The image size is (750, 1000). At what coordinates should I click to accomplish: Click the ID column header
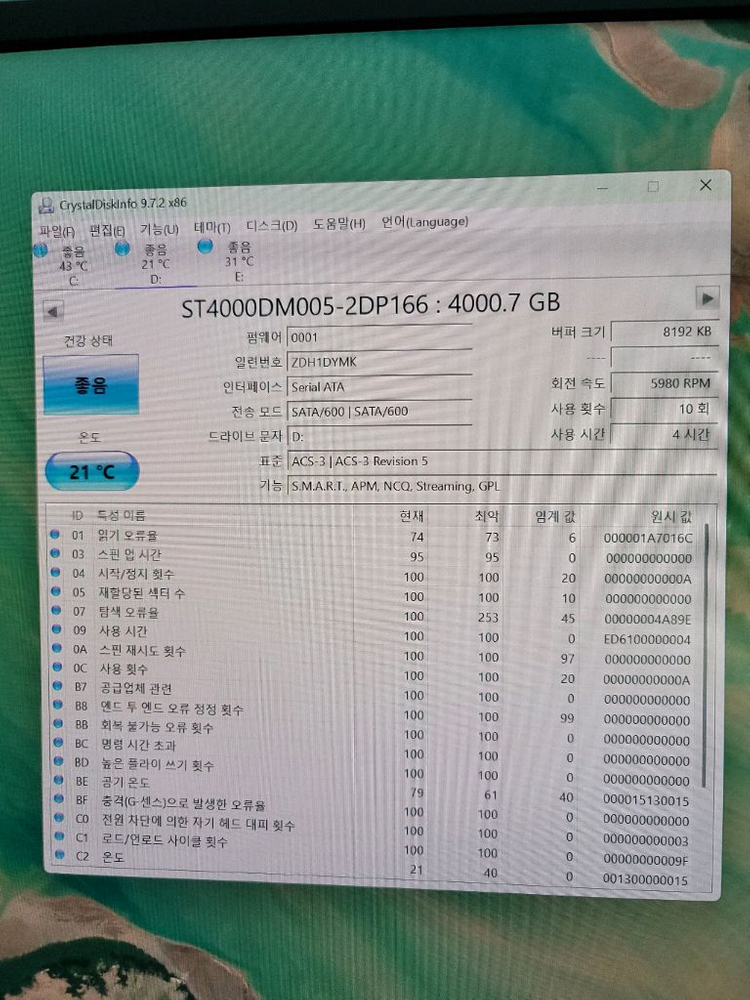tap(77, 515)
